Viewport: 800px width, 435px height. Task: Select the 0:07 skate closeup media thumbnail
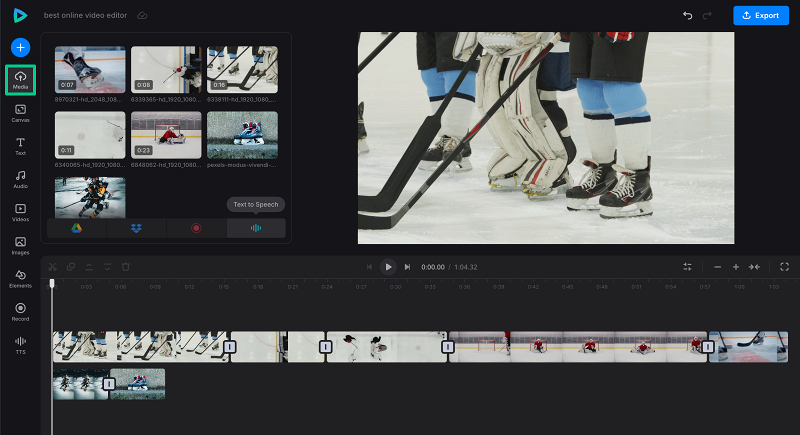[90, 69]
